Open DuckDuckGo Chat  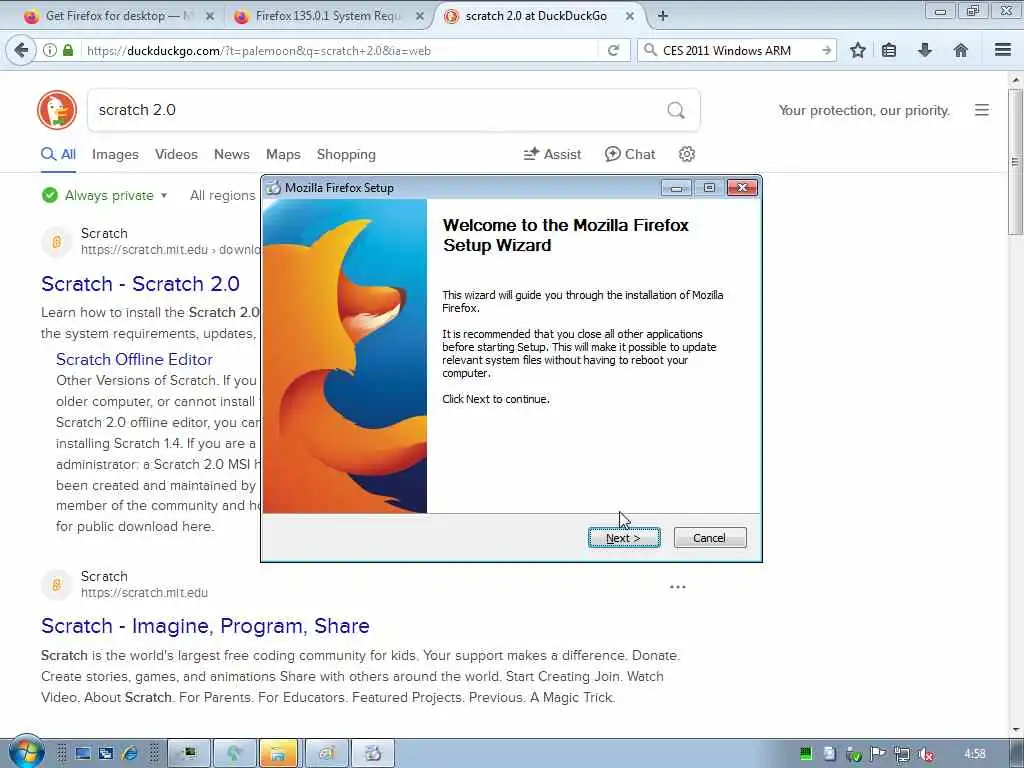tap(630, 154)
